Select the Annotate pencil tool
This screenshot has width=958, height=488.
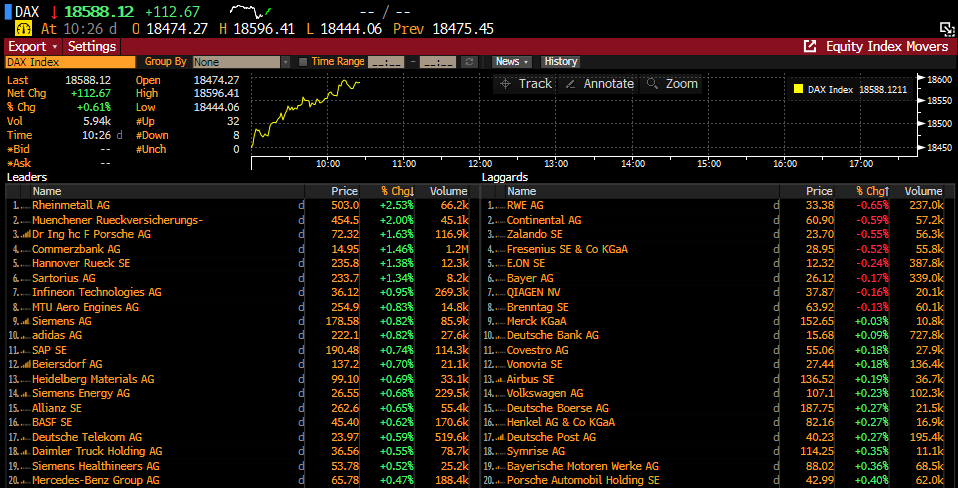pos(599,84)
